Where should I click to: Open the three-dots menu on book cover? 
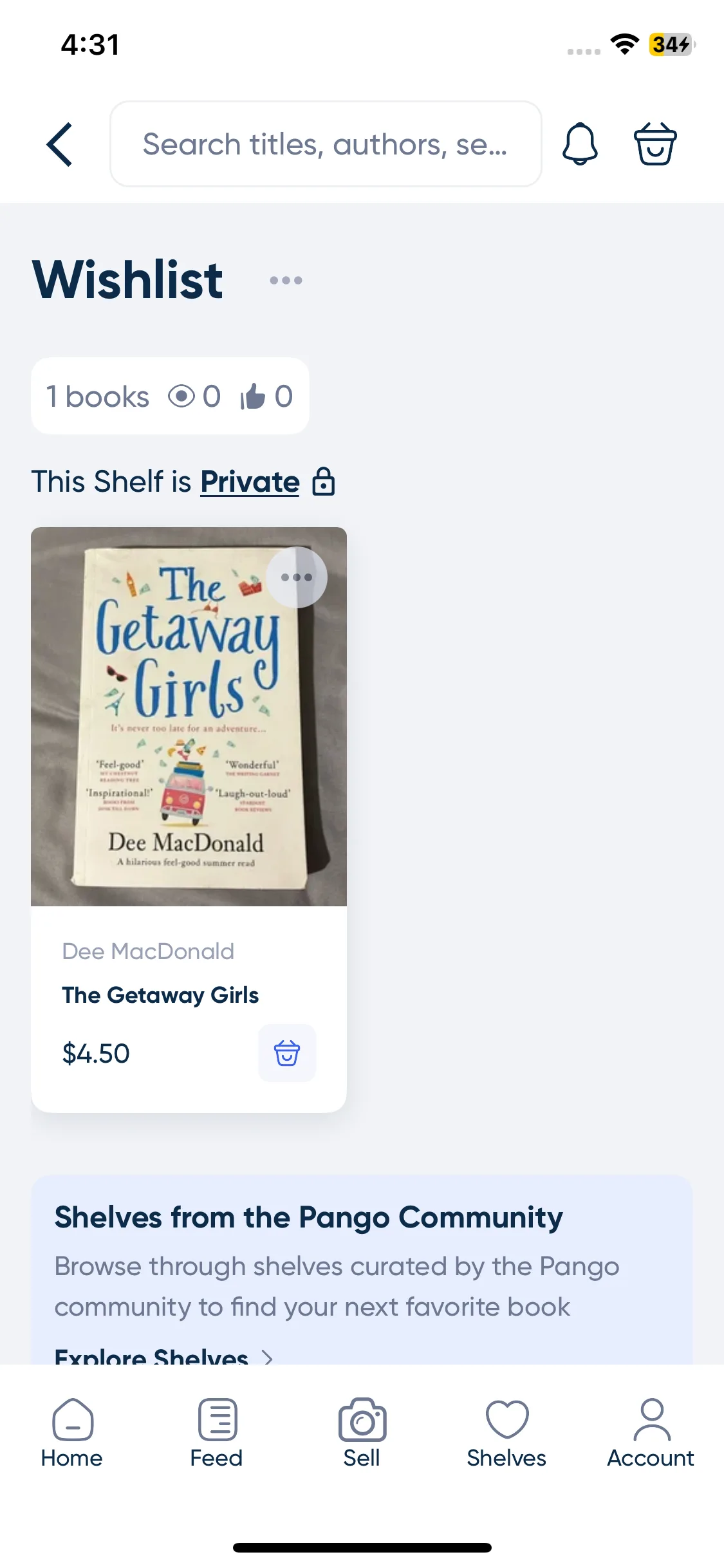[x=297, y=577]
